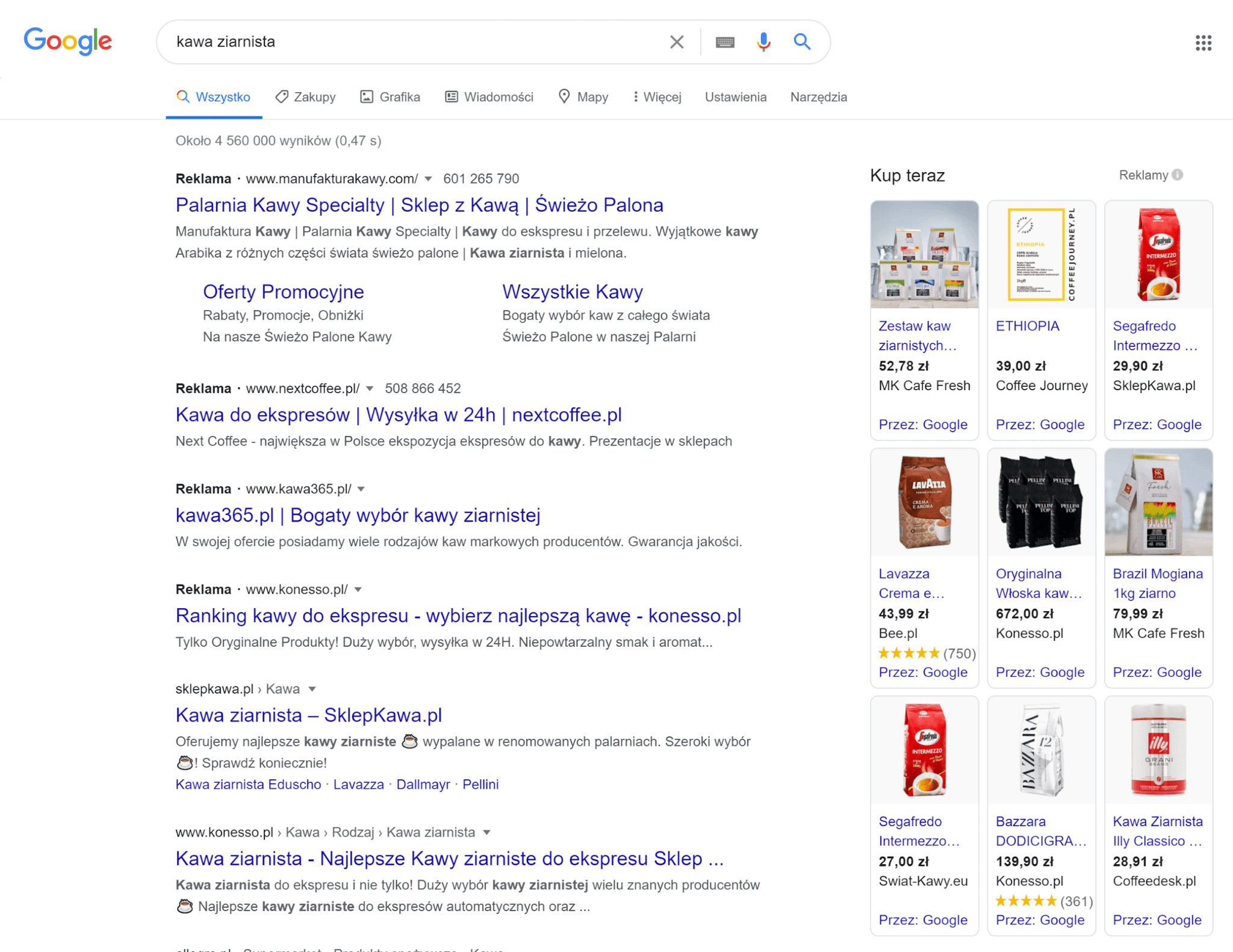The width and height of the screenshot is (1233, 952).
Task: Open the on-screen keyboard icon
Action: click(x=725, y=42)
